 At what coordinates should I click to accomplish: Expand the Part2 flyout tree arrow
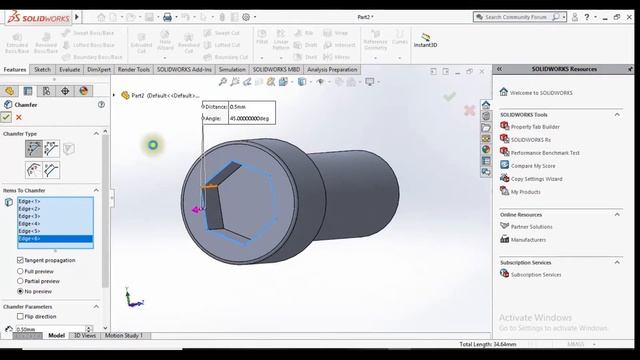tap(114, 96)
